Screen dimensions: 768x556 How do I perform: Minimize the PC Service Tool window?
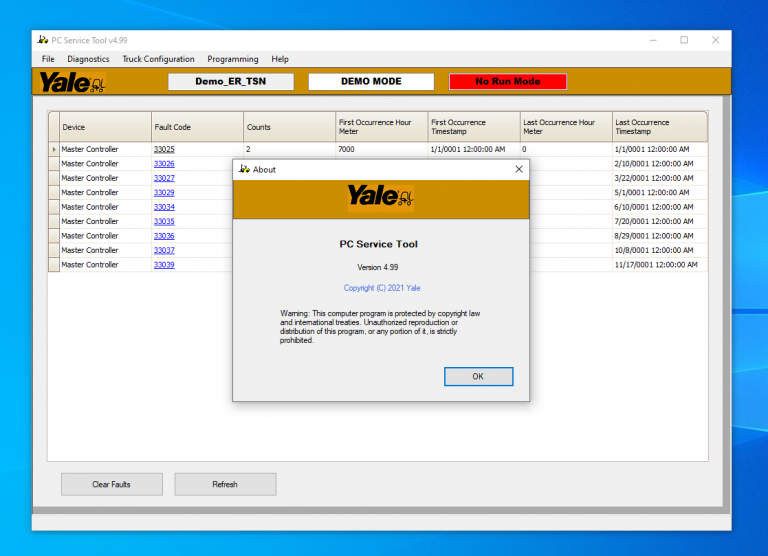653,40
